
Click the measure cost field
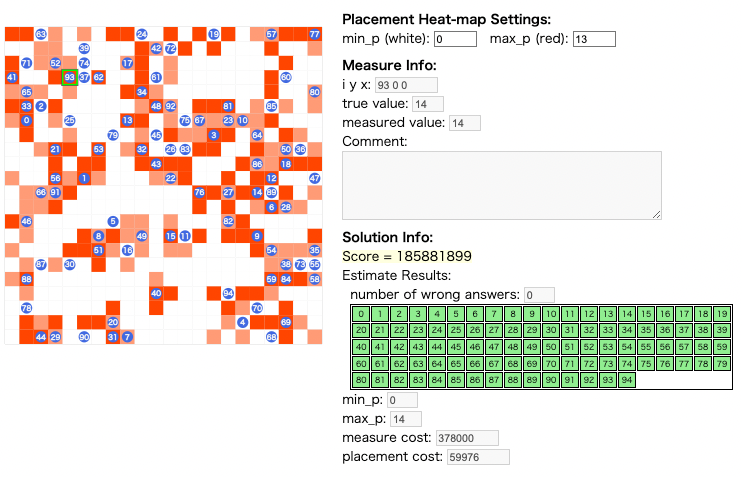[467, 438]
